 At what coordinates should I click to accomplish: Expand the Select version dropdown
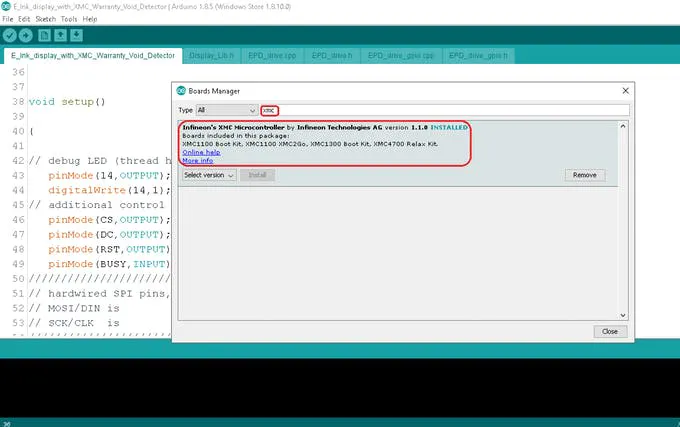click(x=209, y=175)
